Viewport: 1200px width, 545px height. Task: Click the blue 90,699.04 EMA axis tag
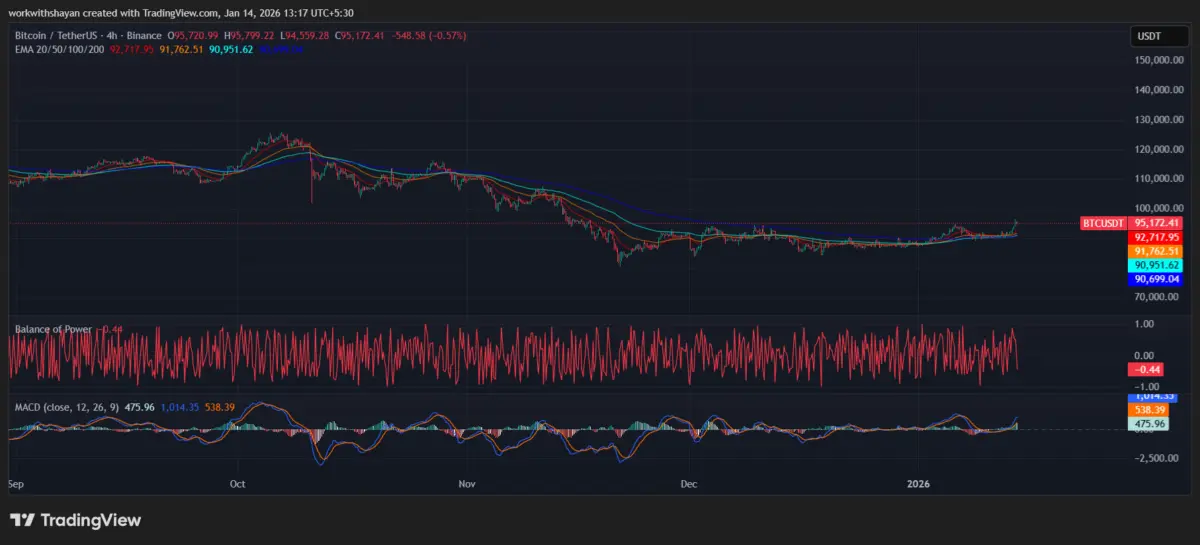point(1155,281)
